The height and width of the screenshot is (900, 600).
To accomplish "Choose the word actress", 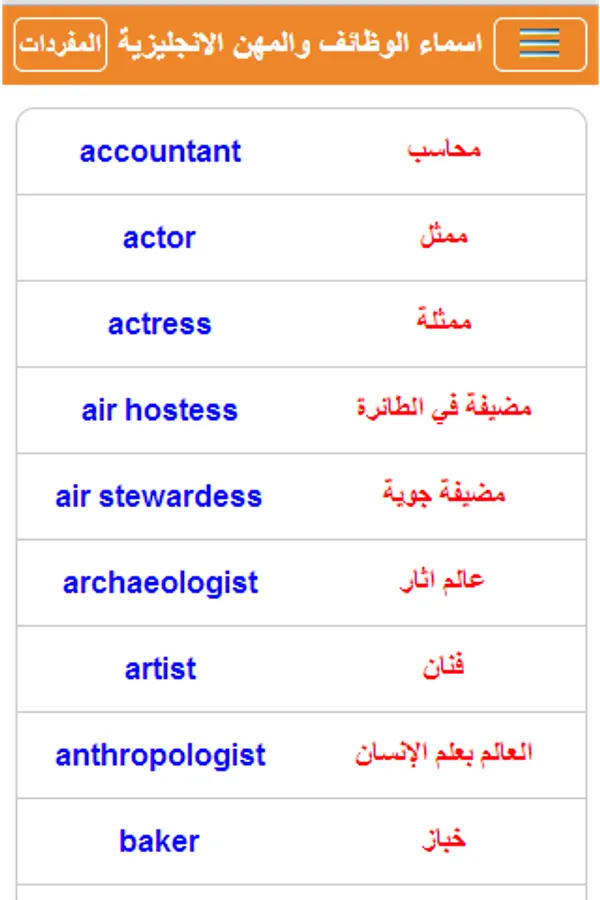I will click(x=160, y=324).
